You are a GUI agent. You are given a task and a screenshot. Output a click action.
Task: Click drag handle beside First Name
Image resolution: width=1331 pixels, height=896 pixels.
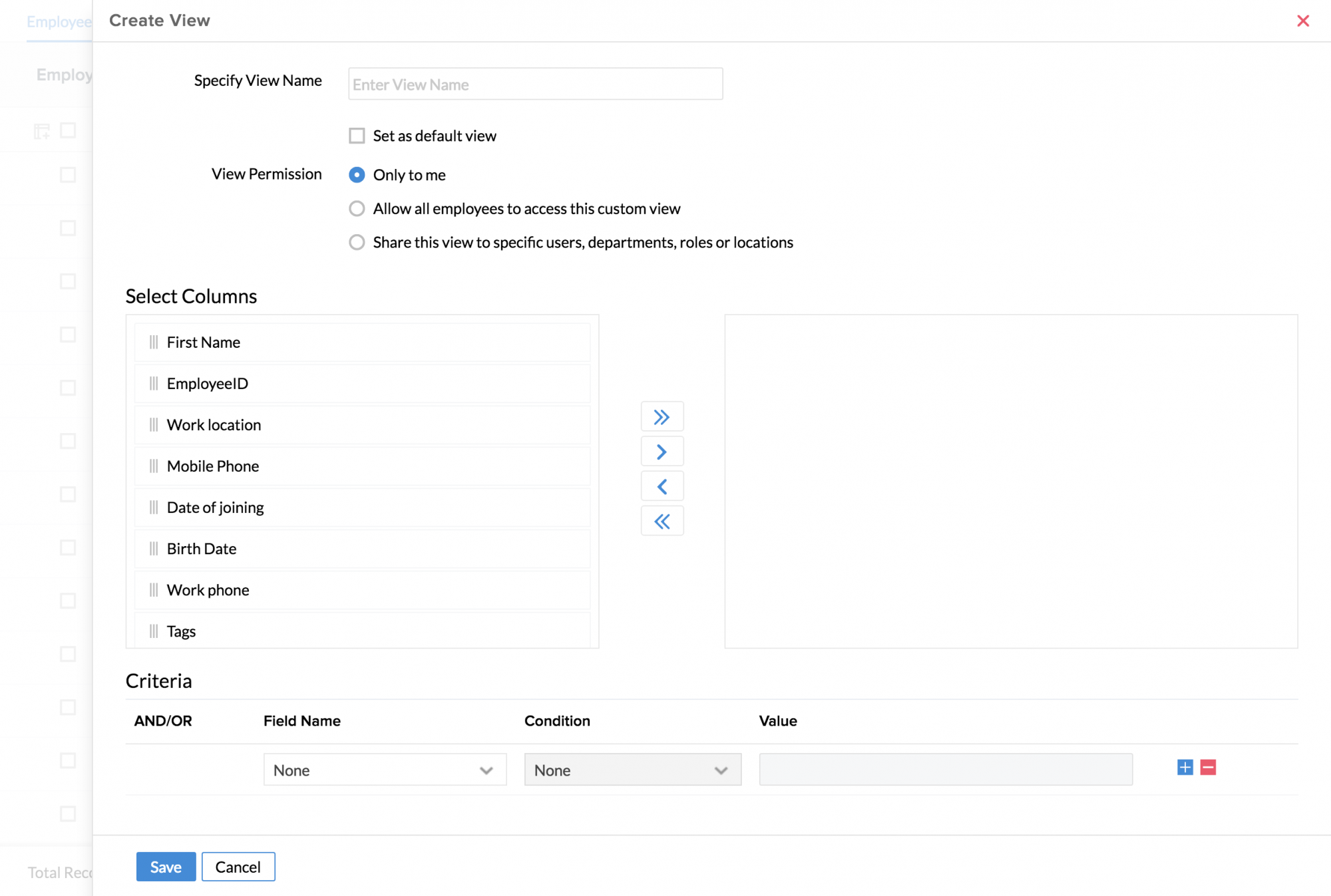[x=154, y=343]
